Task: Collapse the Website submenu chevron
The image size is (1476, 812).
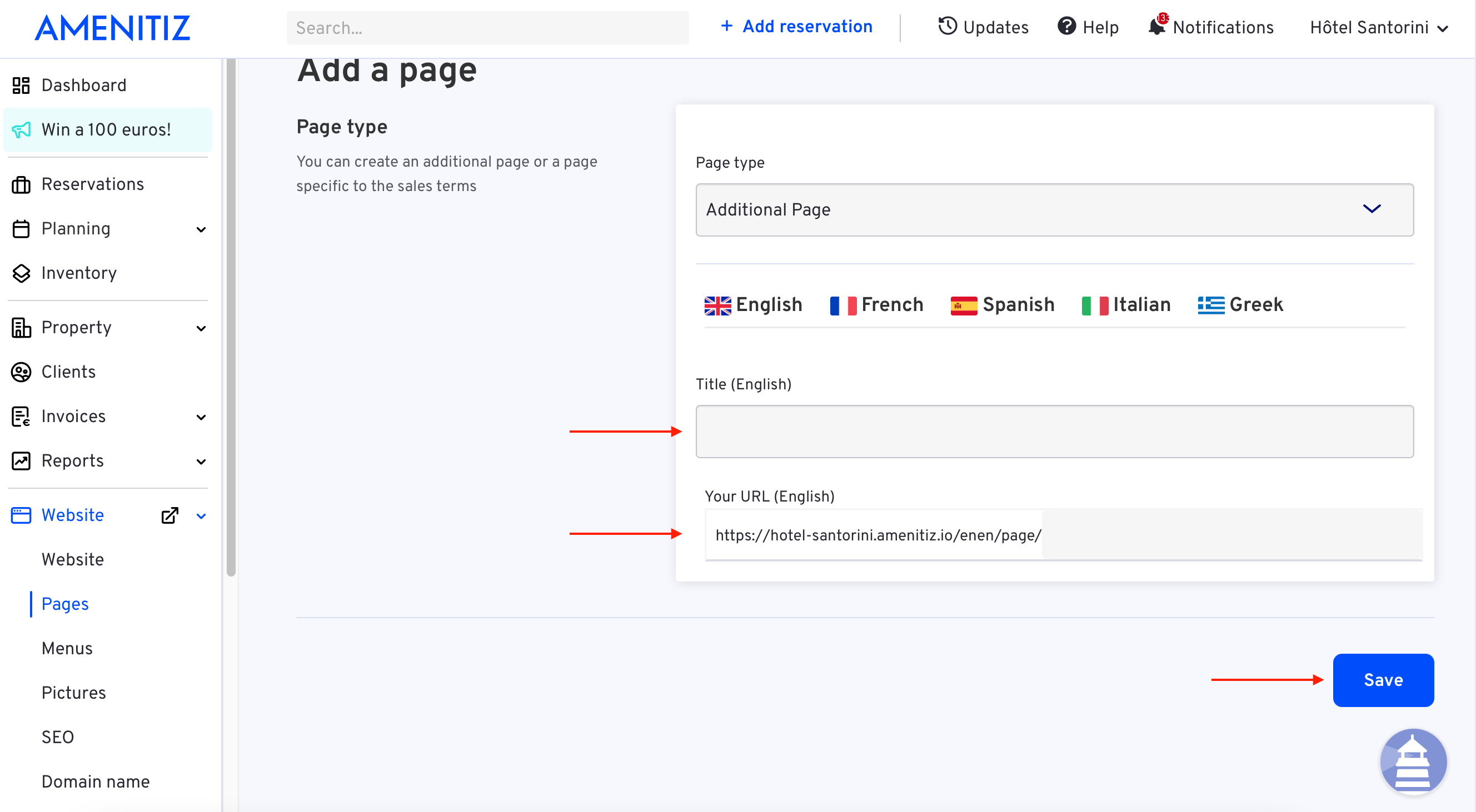Action: [x=201, y=516]
